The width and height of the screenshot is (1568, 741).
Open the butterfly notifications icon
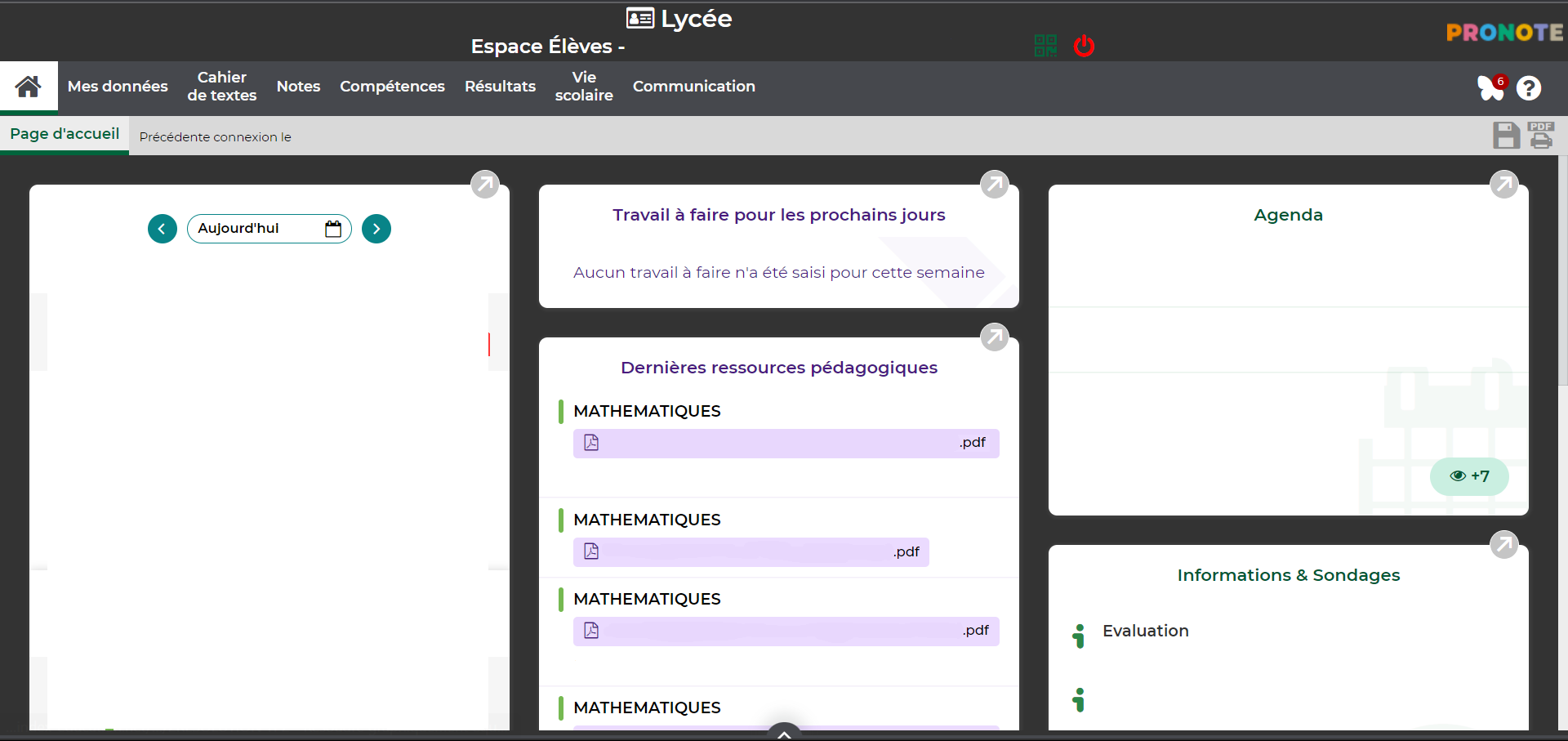click(1490, 87)
